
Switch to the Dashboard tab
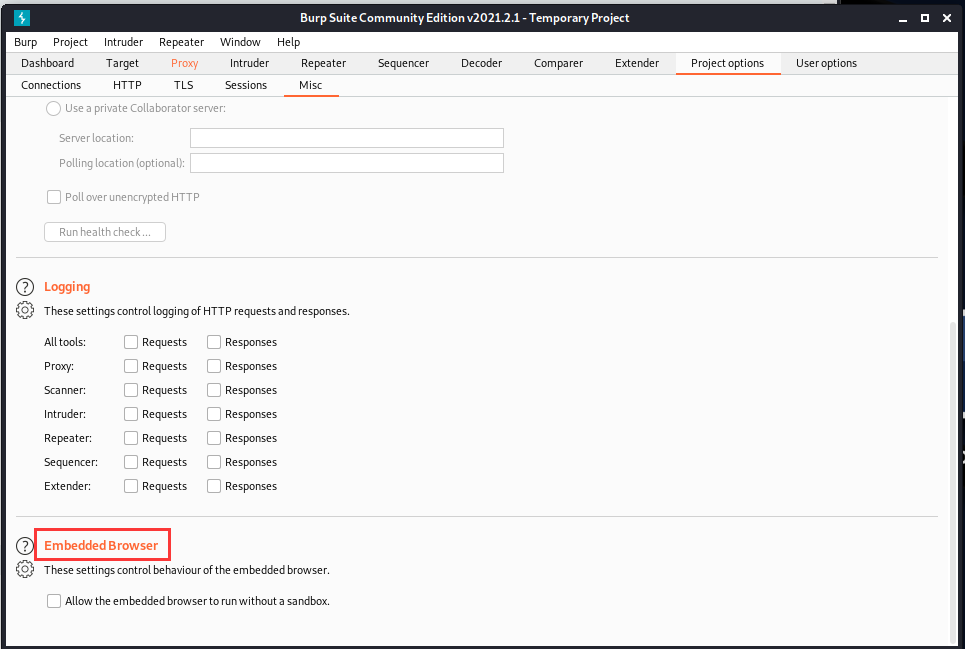click(47, 63)
